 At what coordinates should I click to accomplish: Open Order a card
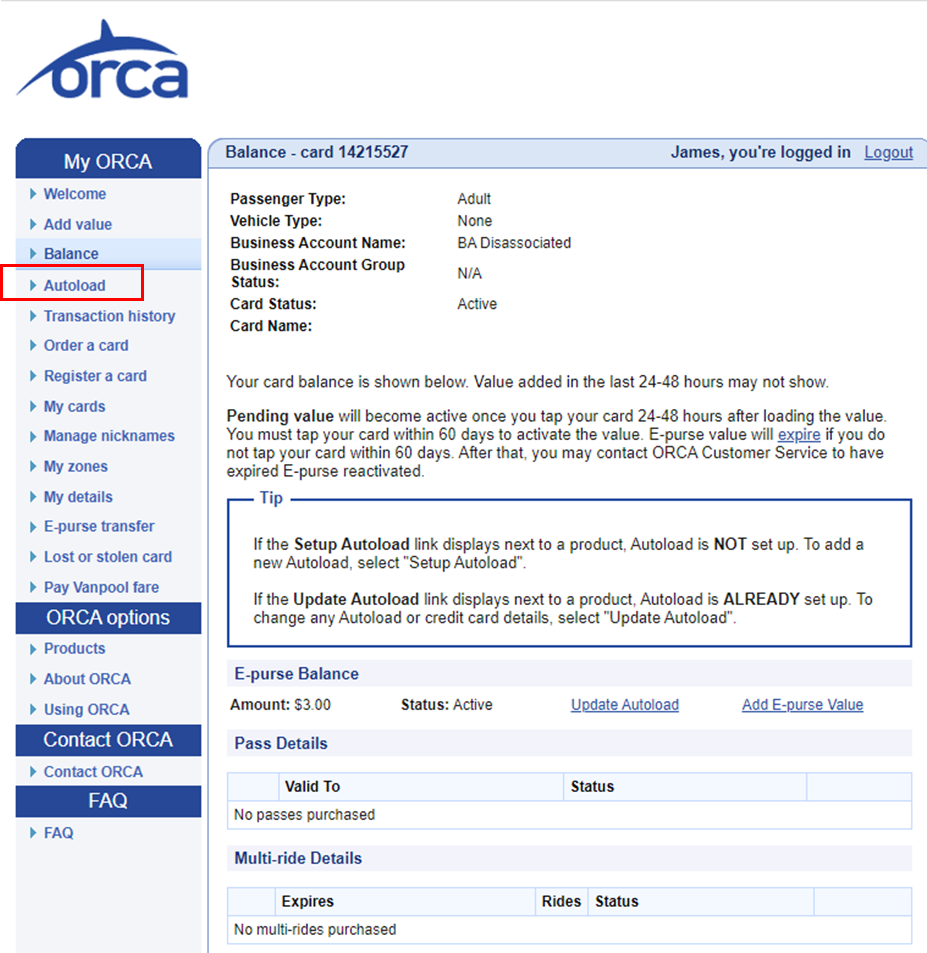click(x=86, y=345)
